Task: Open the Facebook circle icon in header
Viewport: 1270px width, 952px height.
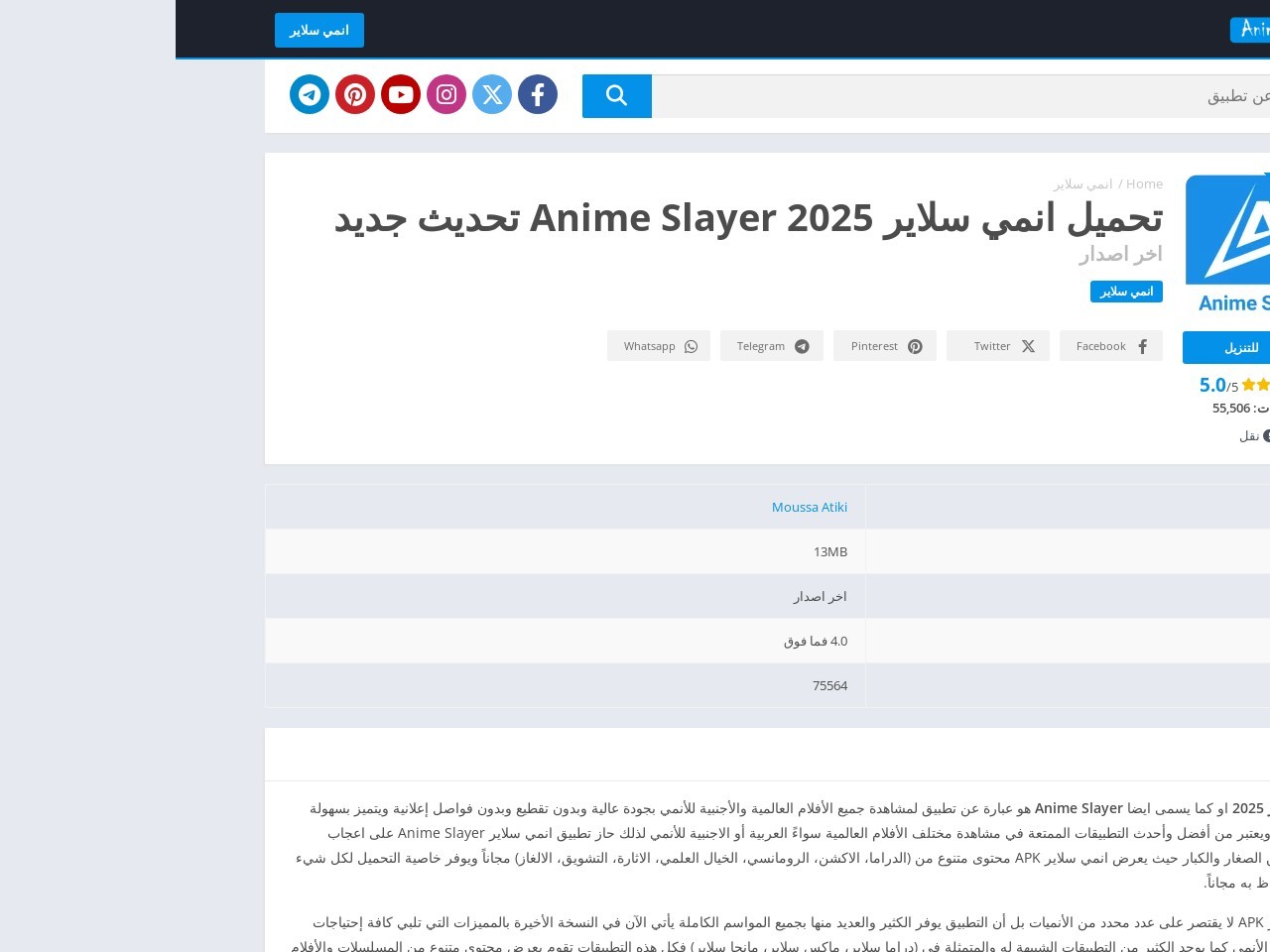Action: [x=538, y=94]
